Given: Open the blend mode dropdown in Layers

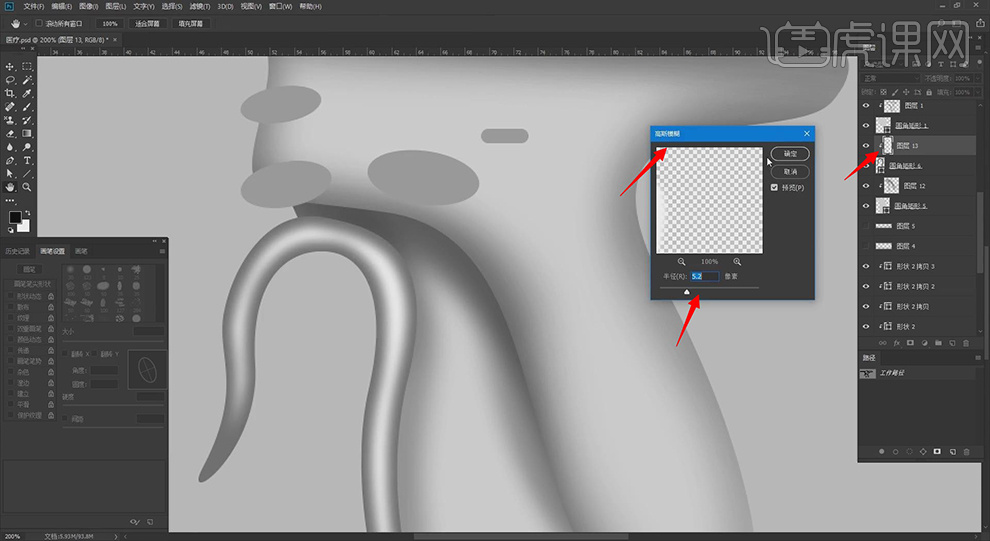Looking at the screenshot, I should tap(890, 78).
